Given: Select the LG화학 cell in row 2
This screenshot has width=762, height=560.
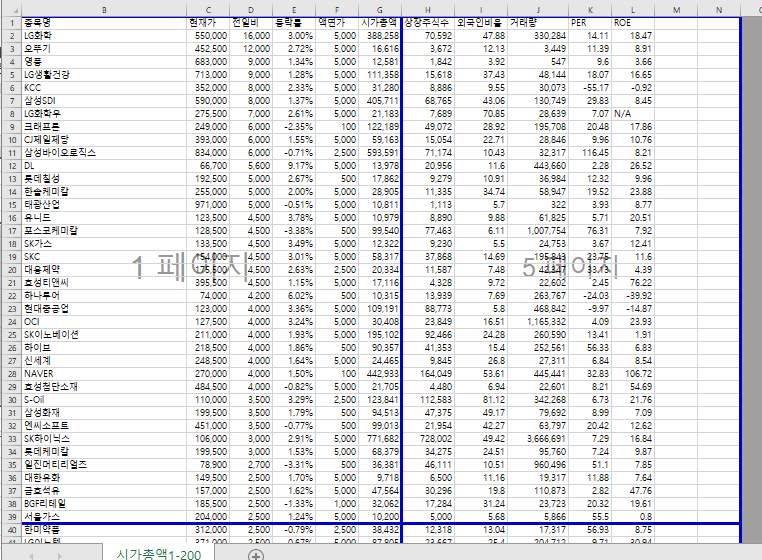Looking at the screenshot, I should click(104, 36).
